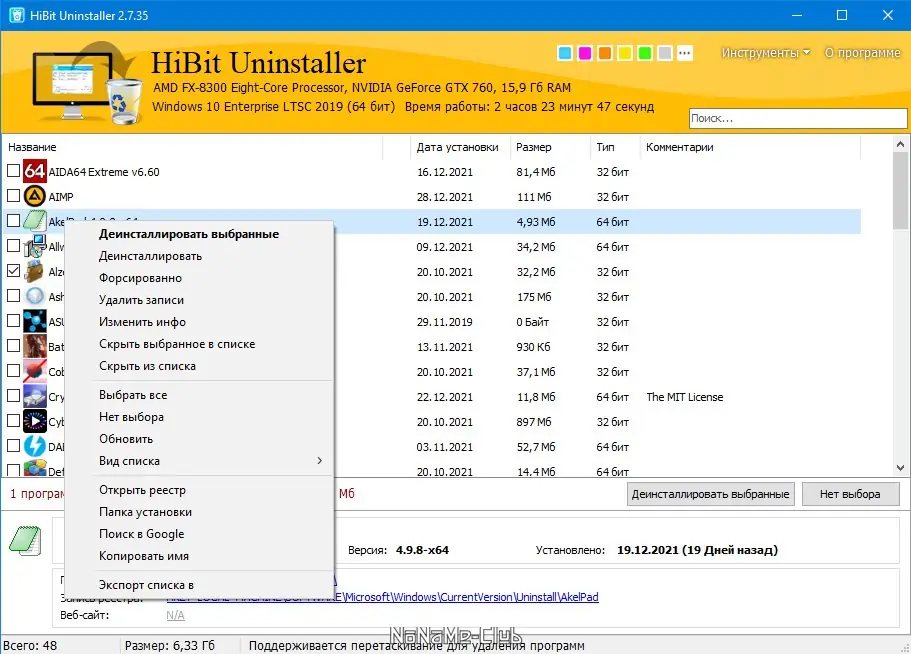
Task: Click The MIT License comment cell
Action: pyautogui.click(x=685, y=397)
